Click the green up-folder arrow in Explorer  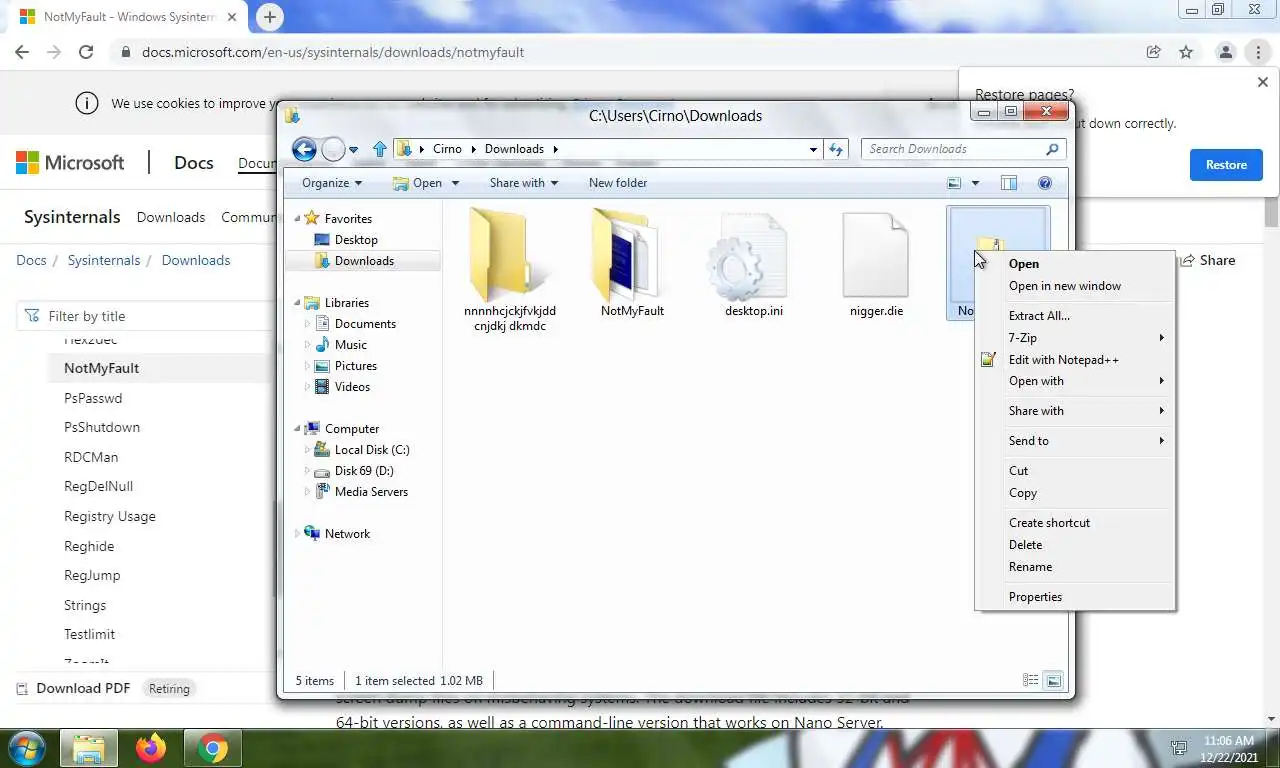380,149
